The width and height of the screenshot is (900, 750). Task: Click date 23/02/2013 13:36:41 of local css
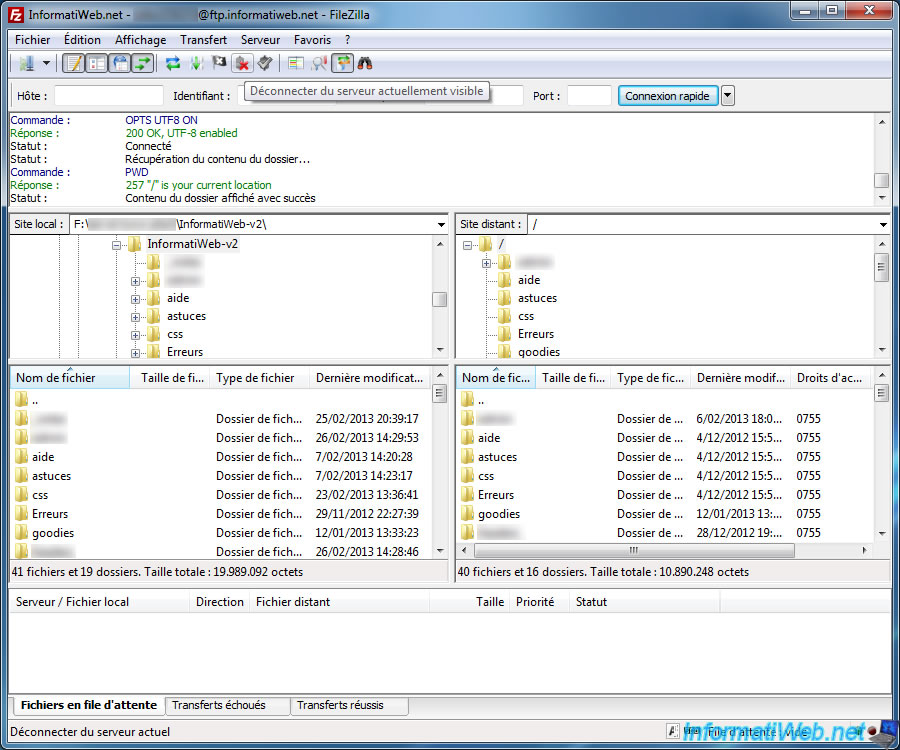pos(367,495)
